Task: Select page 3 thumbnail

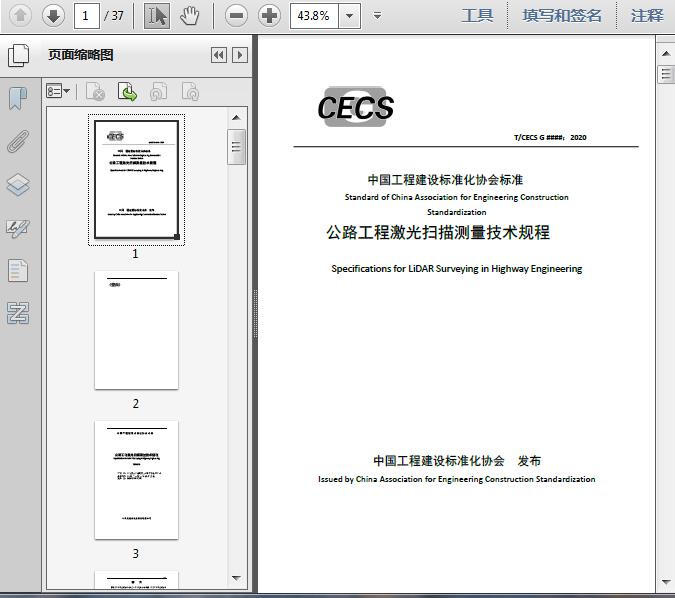Action: pos(136,480)
